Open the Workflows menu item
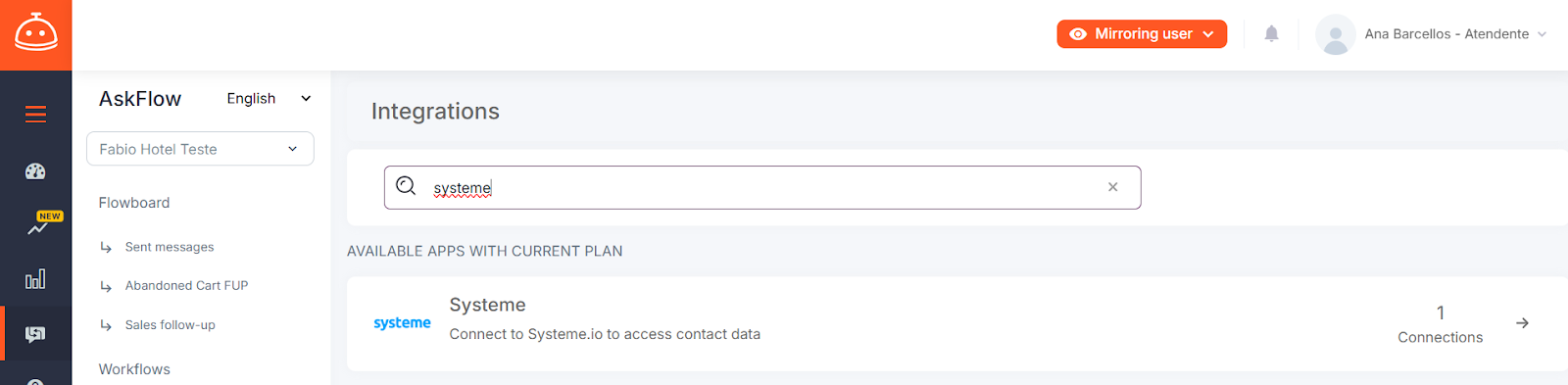 point(134,369)
